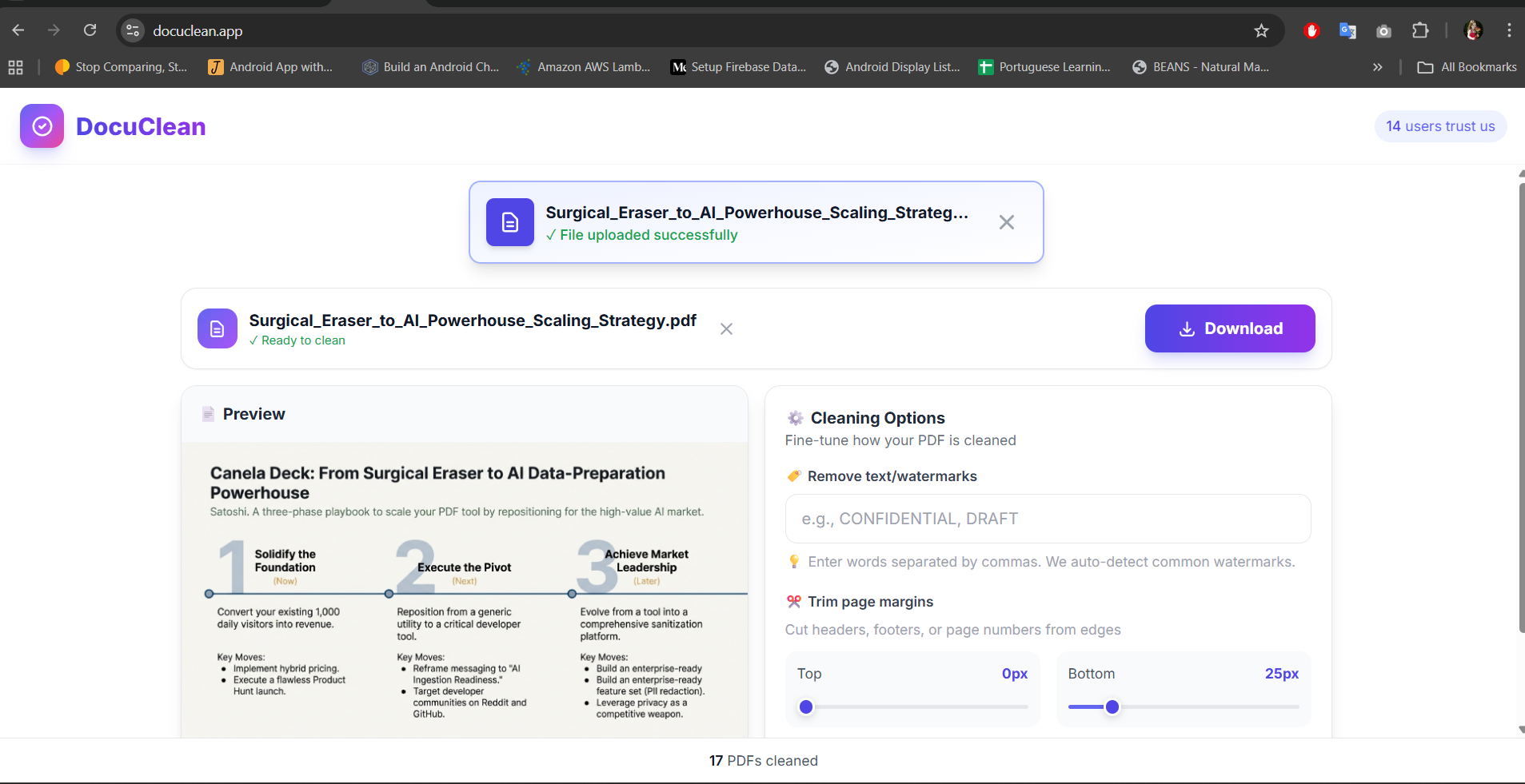The height and width of the screenshot is (784, 1525).
Task: Click the camera screenshot extension icon
Action: tap(1383, 30)
